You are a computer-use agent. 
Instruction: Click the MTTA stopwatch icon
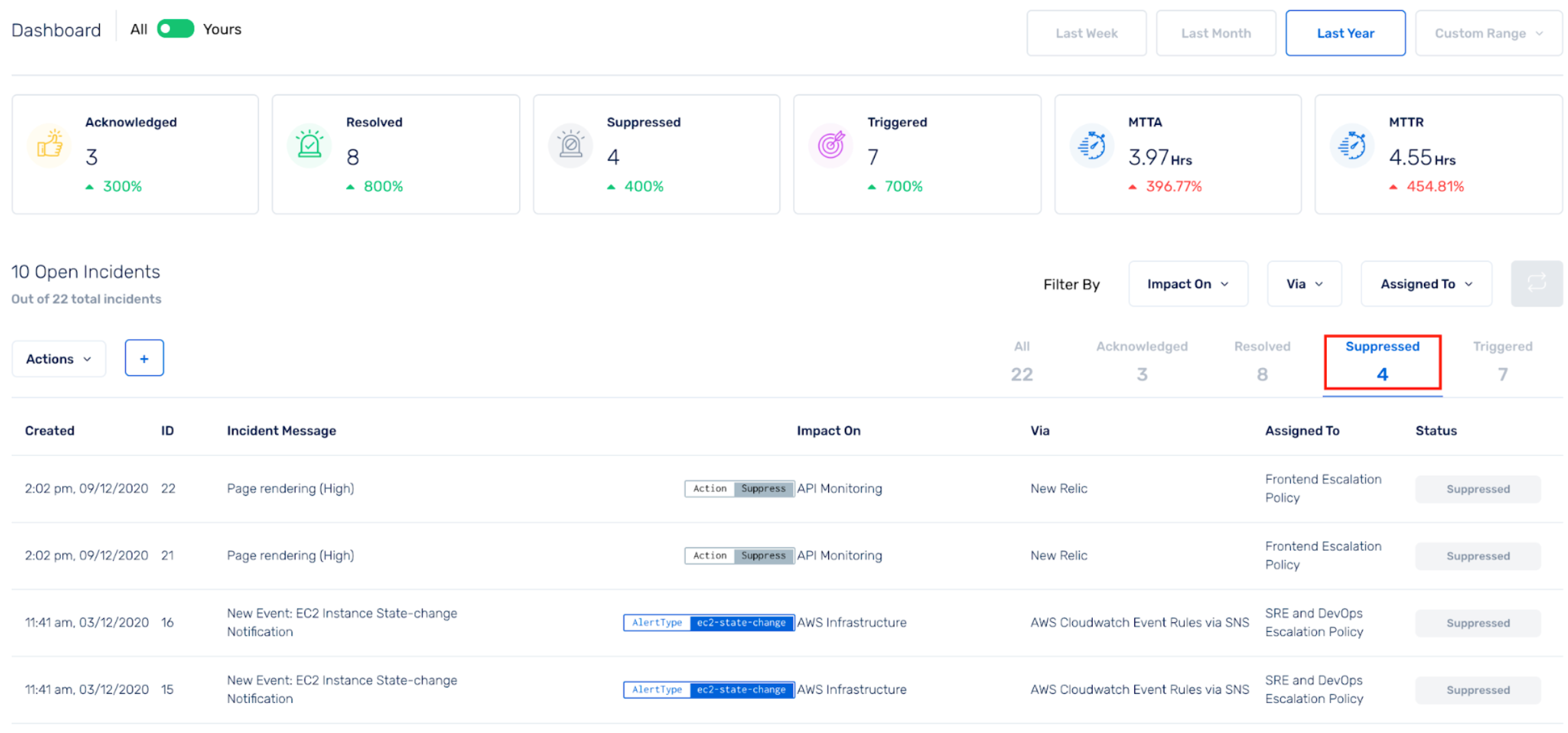pyautogui.click(x=1092, y=145)
